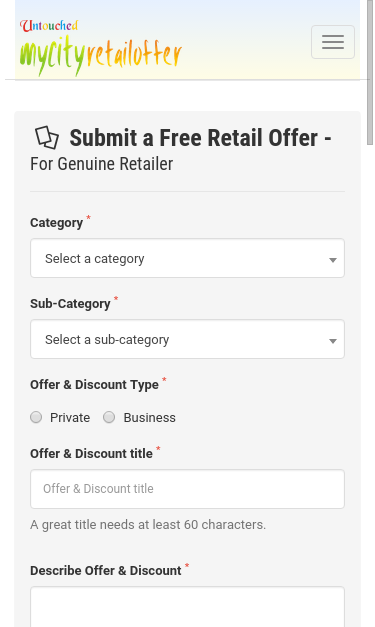Click the Offer & Discount title label

tap(91, 453)
